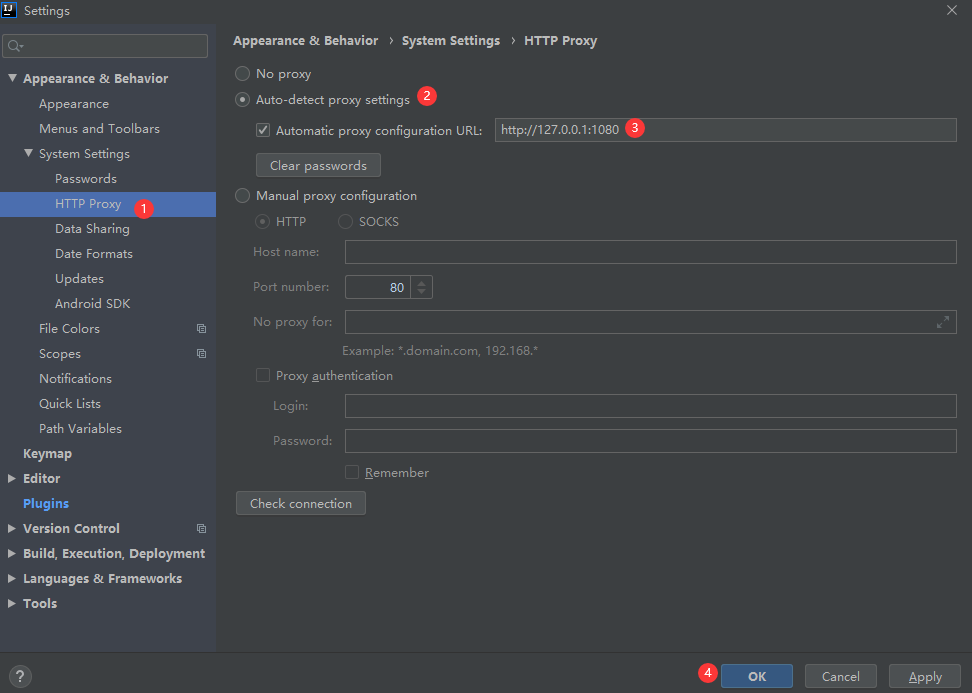Click the project-level icon beside Version Control
The width and height of the screenshot is (972, 693).
coord(201,529)
